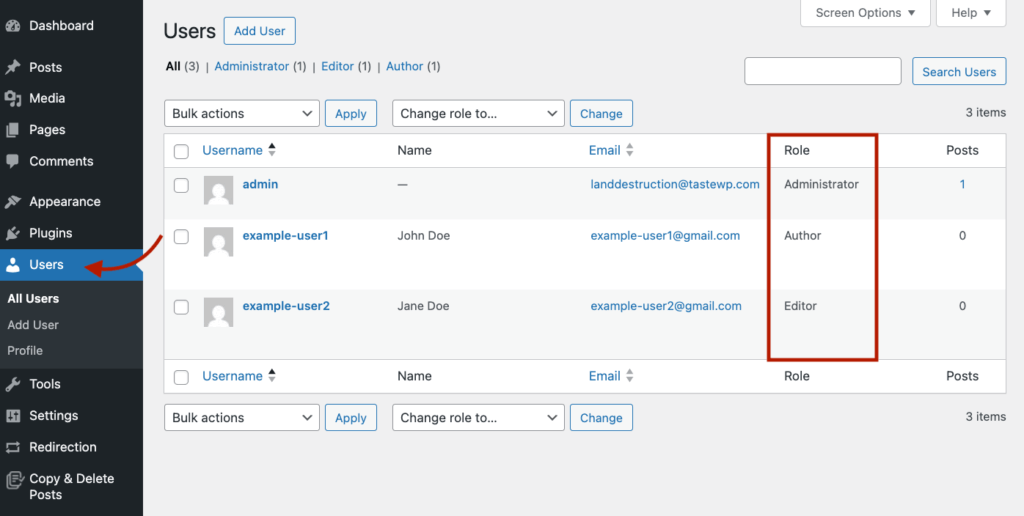Select Add User submenu item
The image size is (1024, 516).
pyautogui.click(x=33, y=325)
